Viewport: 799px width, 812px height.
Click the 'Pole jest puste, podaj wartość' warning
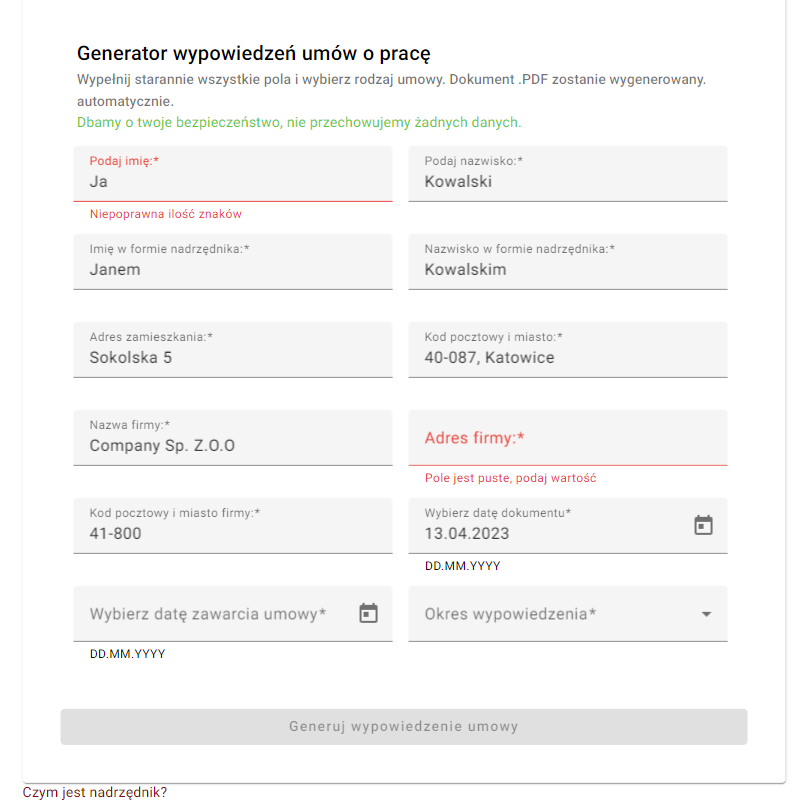pos(511,478)
